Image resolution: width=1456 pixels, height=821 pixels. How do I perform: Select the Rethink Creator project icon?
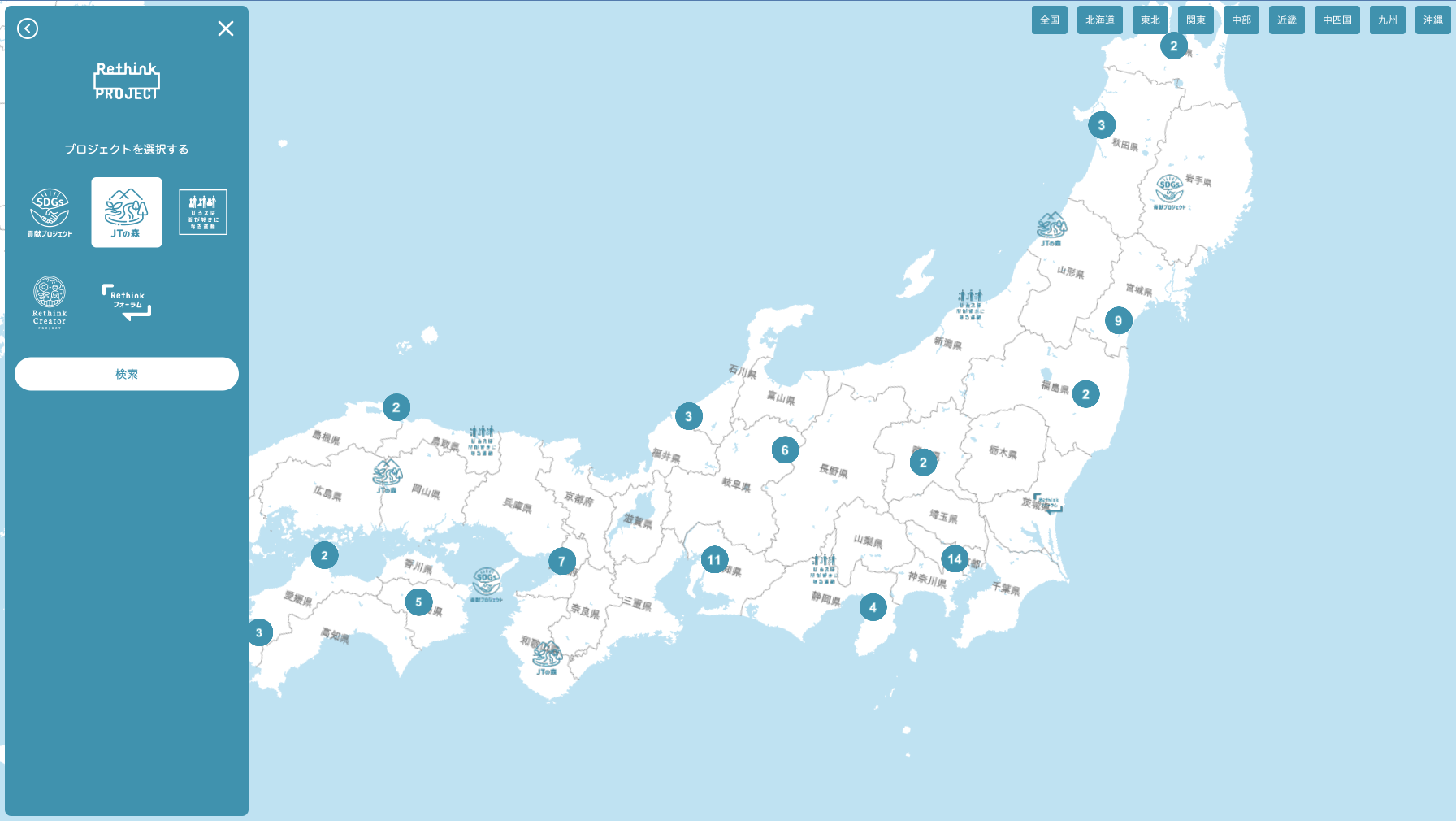point(50,302)
